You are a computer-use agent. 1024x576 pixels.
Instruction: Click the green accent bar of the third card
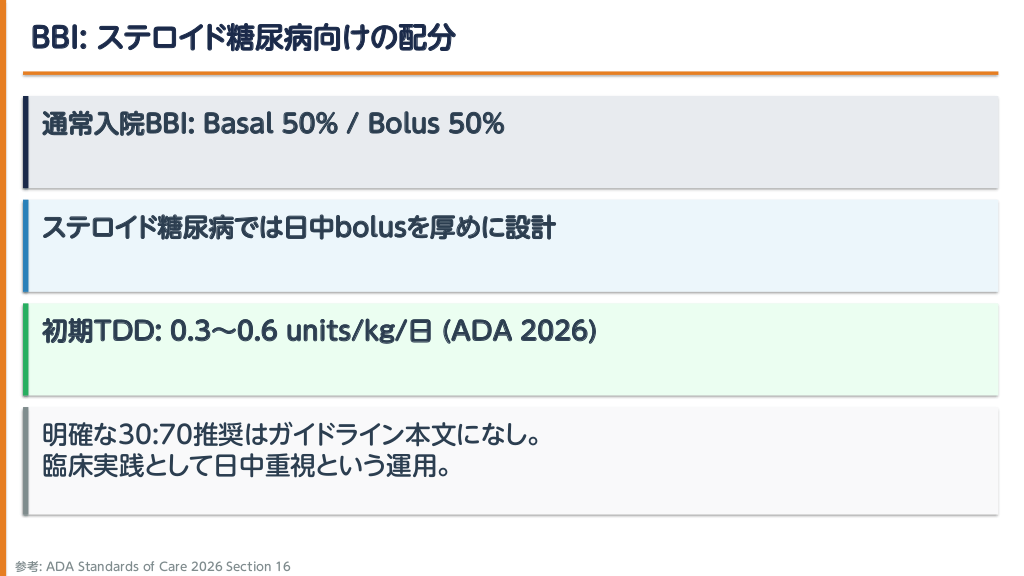tap(26, 350)
